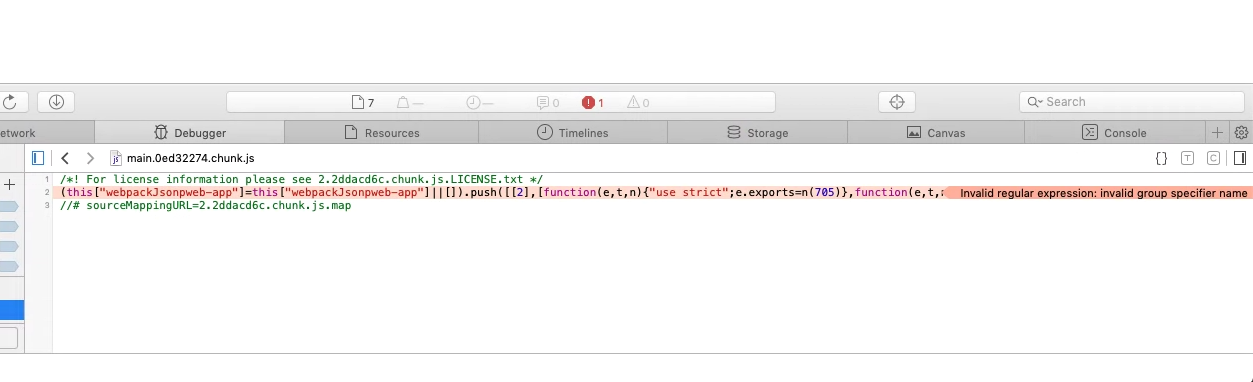Add a new inspector tab with plus
The width and height of the screenshot is (1253, 382).
click(x=1217, y=132)
